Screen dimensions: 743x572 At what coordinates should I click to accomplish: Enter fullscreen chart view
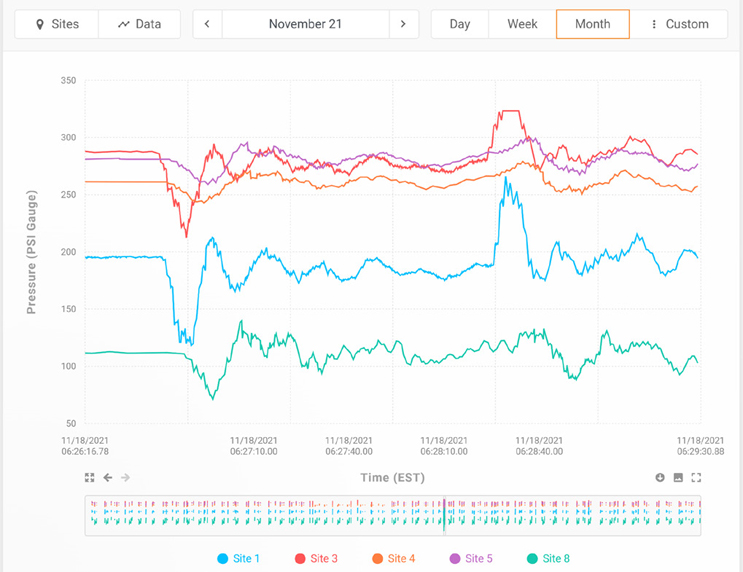696,478
